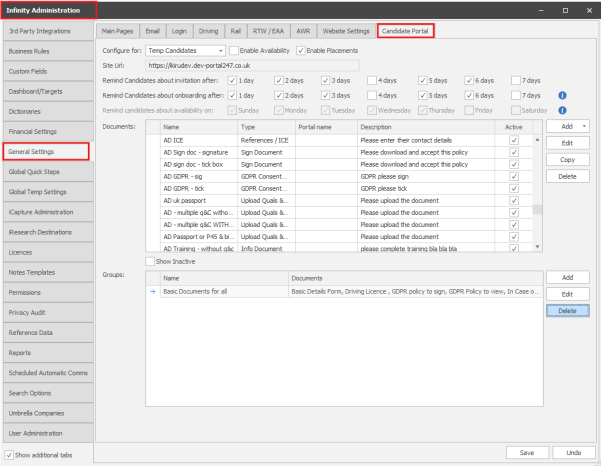Click documents list scroll down arrow
The height and width of the screenshot is (466, 601).
(x=537, y=247)
